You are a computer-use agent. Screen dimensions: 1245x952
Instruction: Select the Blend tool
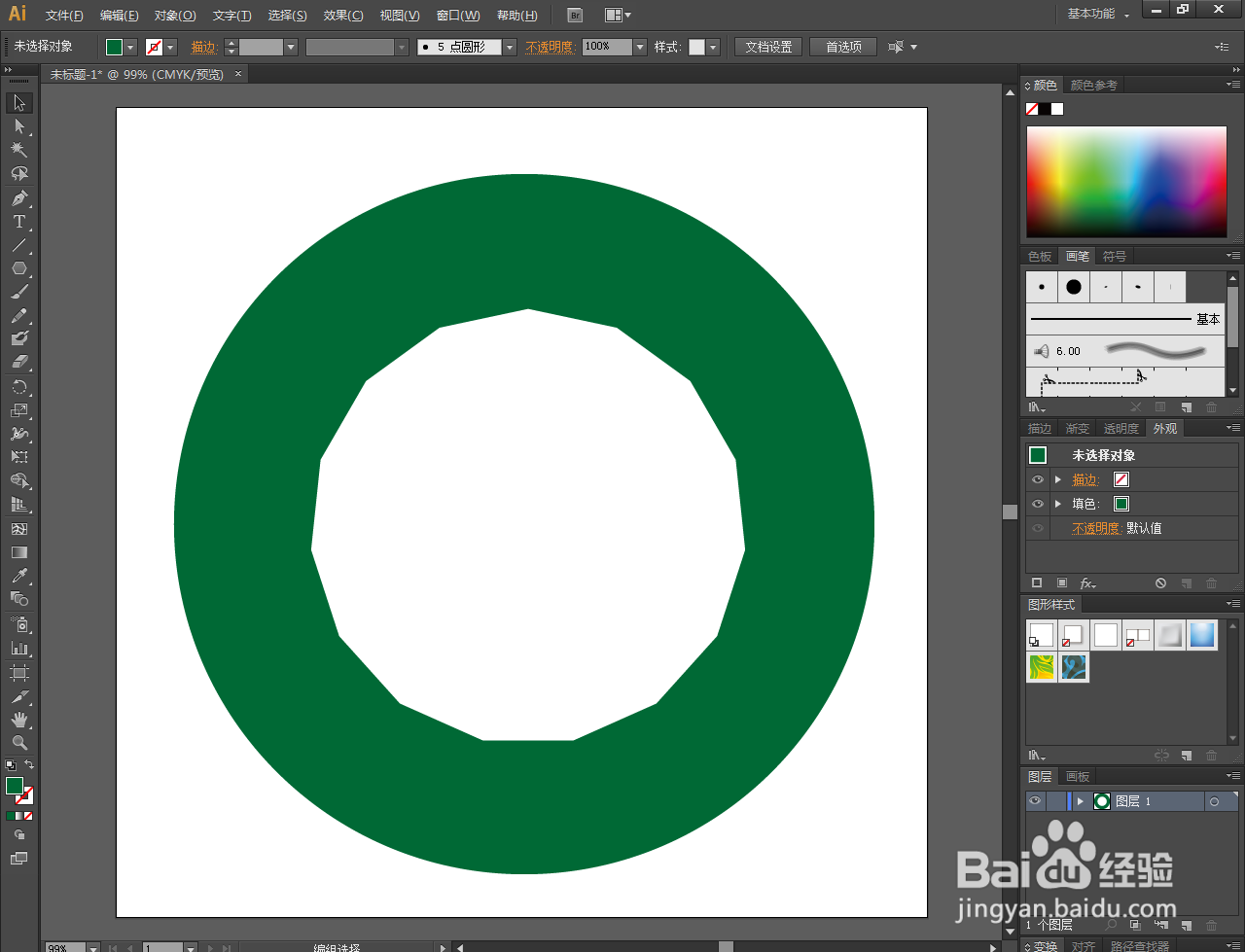coord(19,599)
